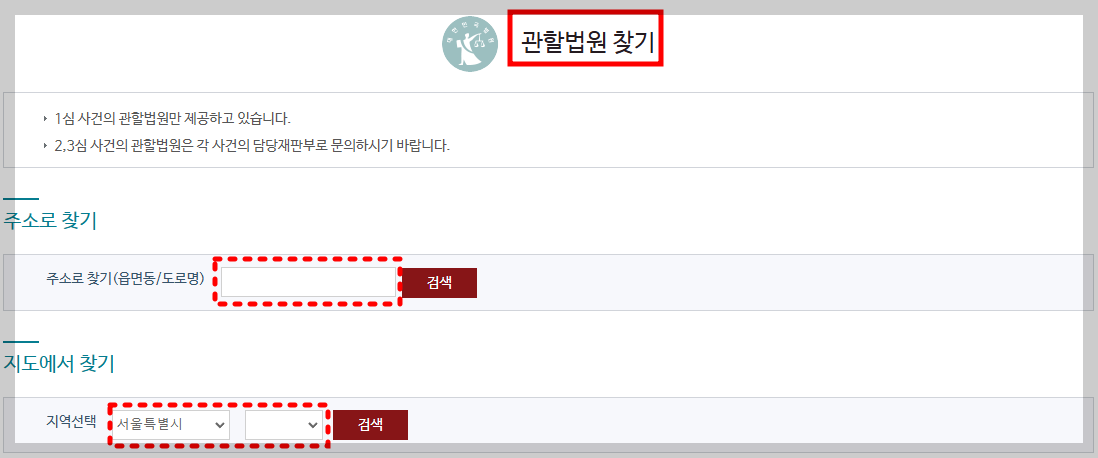This screenshot has width=1098, height=458.
Task: Click the 주소로 찾기(읍면동/도로명) field label
Action: coord(125,279)
